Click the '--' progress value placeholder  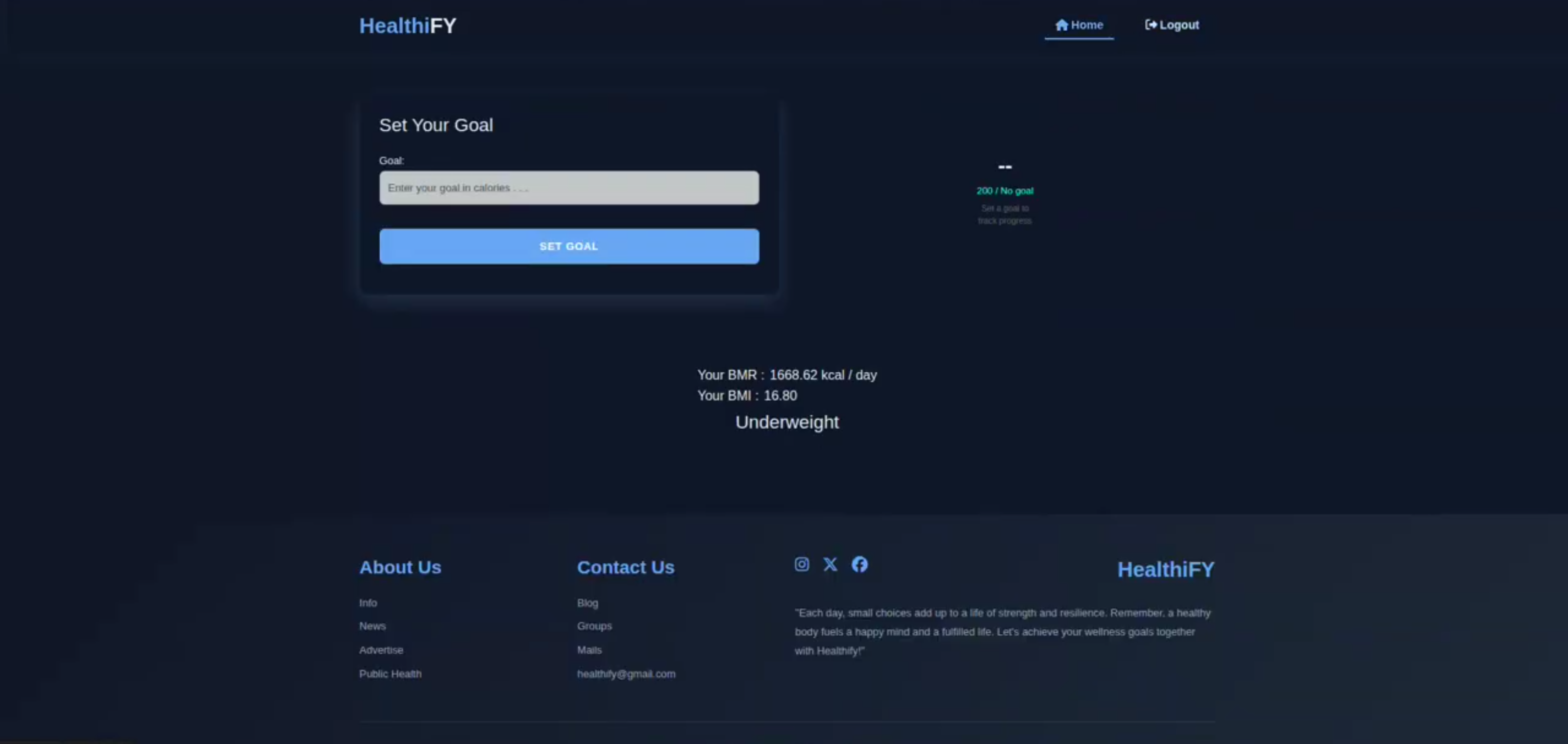(x=1005, y=166)
